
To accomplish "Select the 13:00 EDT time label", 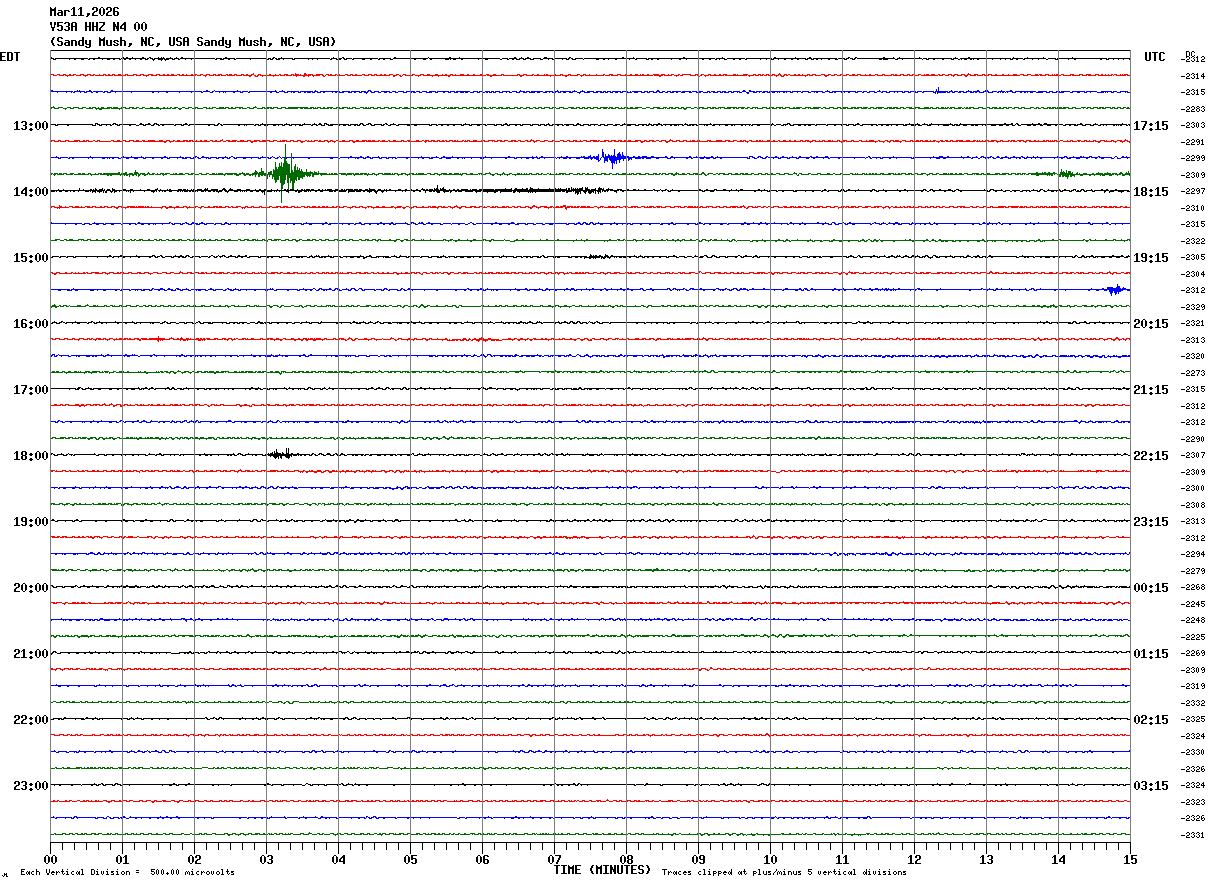I will [30, 125].
